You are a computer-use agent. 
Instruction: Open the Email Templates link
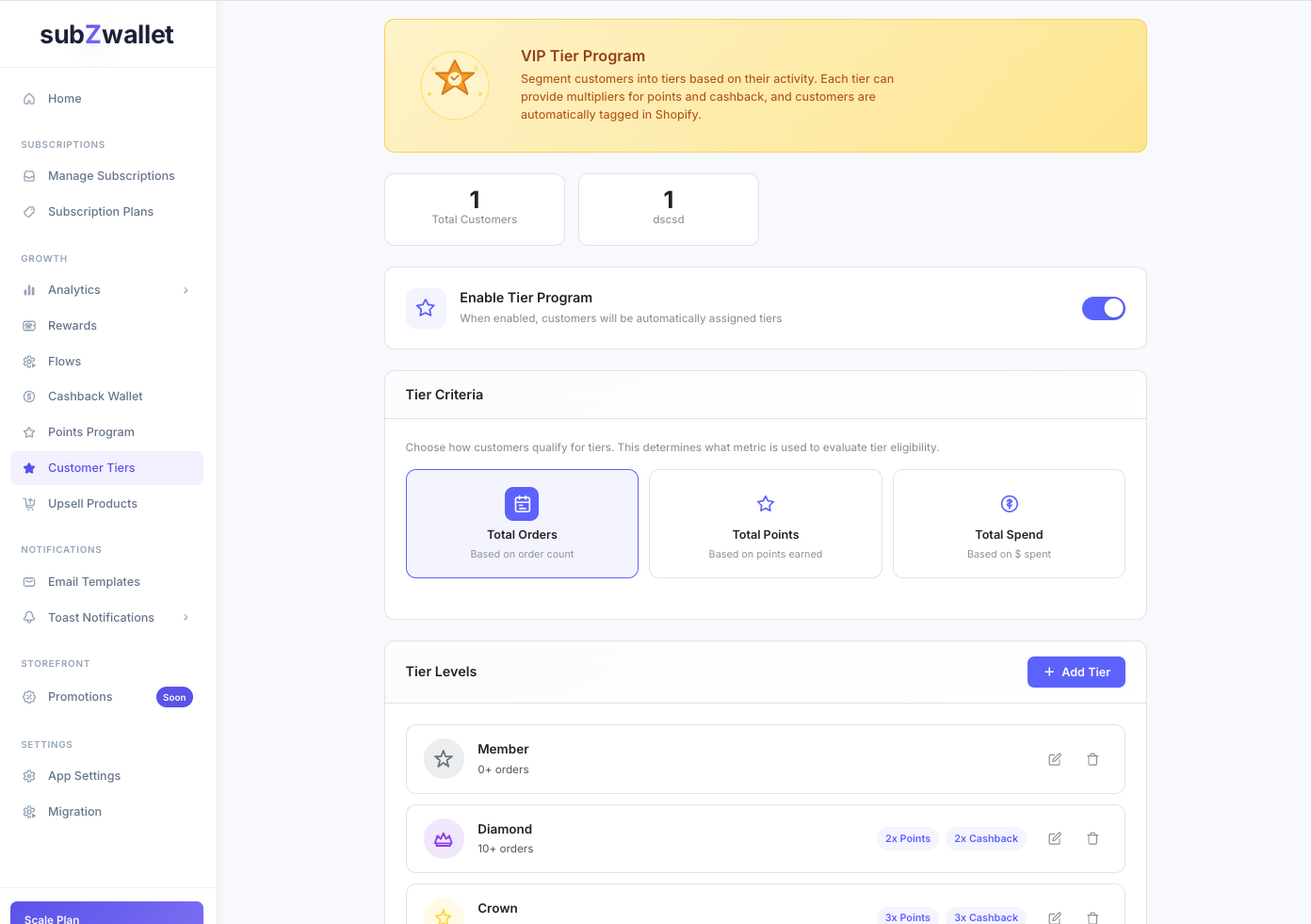pyautogui.click(x=106, y=582)
